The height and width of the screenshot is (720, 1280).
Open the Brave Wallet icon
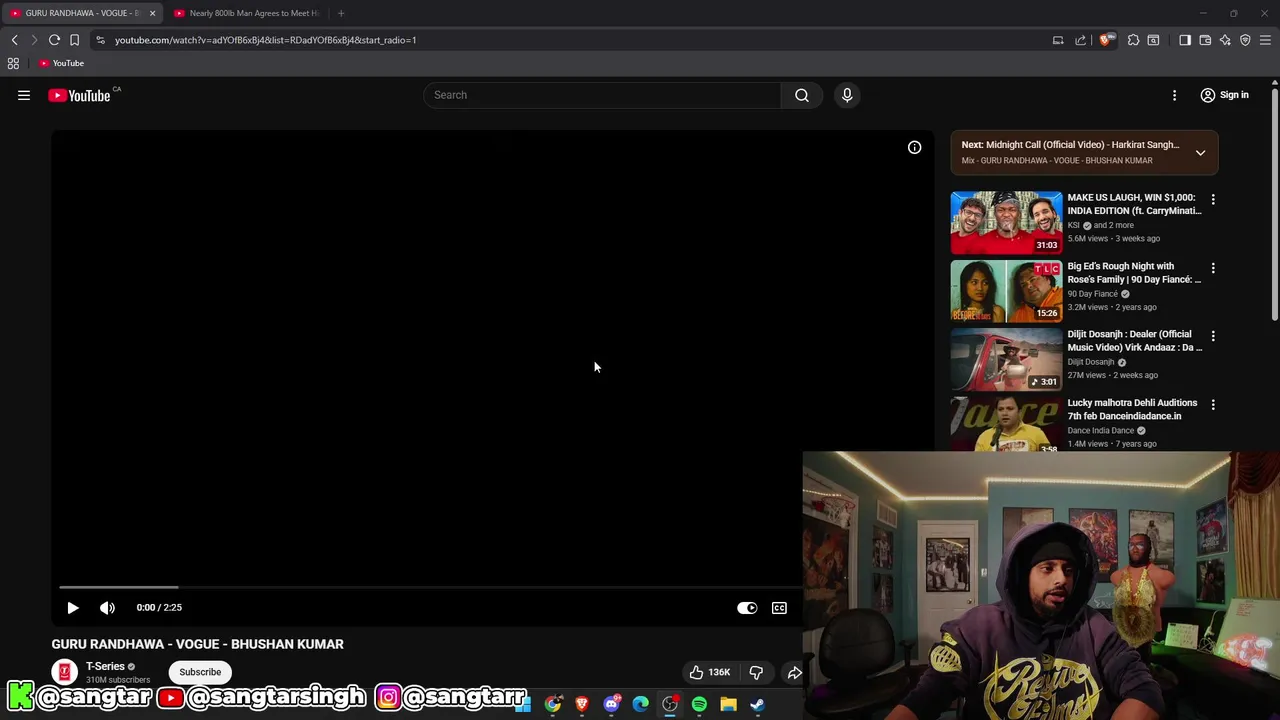[x=1205, y=40]
